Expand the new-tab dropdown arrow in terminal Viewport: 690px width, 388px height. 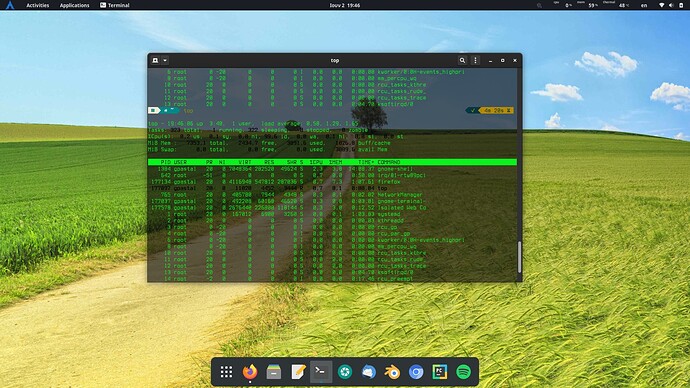[x=165, y=60]
